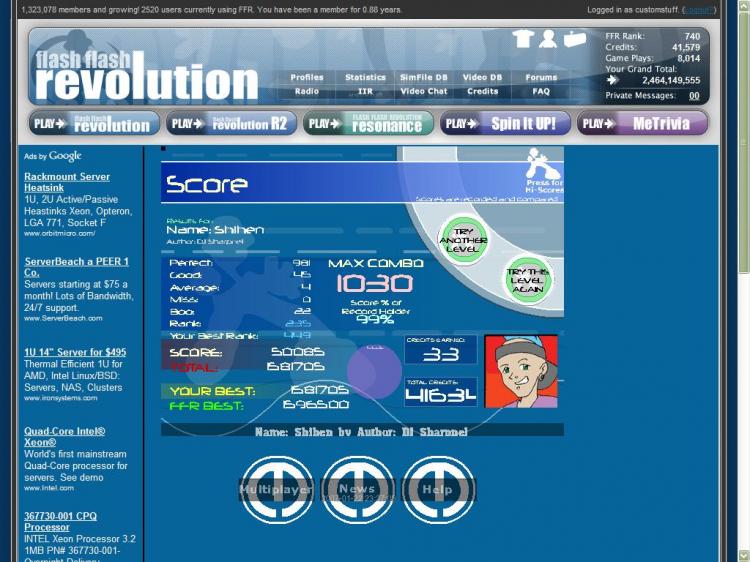Screen dimensions: 750x562
Task: Play Flash Flash Revolution R2
Action: pyautogui.click(x=231, y=123)
